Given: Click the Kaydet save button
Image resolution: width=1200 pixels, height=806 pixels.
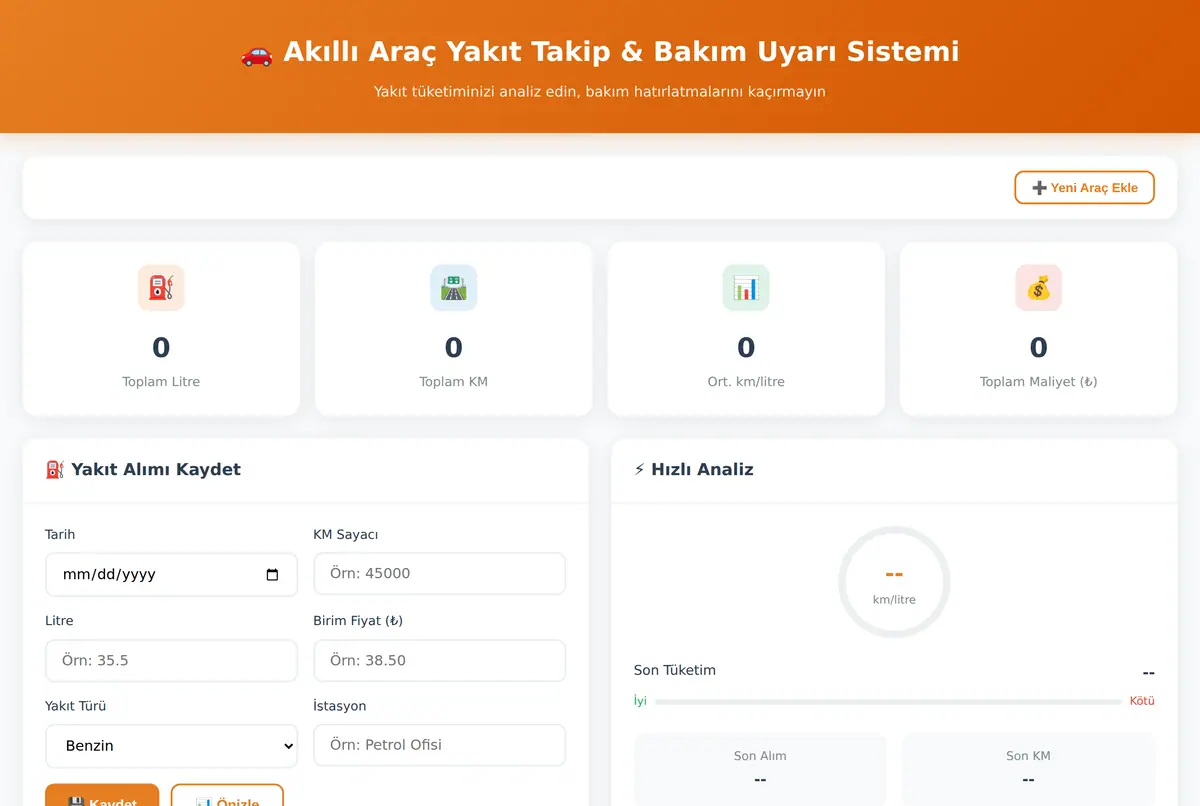Looking at the screenshot, I should click(102, 796).
